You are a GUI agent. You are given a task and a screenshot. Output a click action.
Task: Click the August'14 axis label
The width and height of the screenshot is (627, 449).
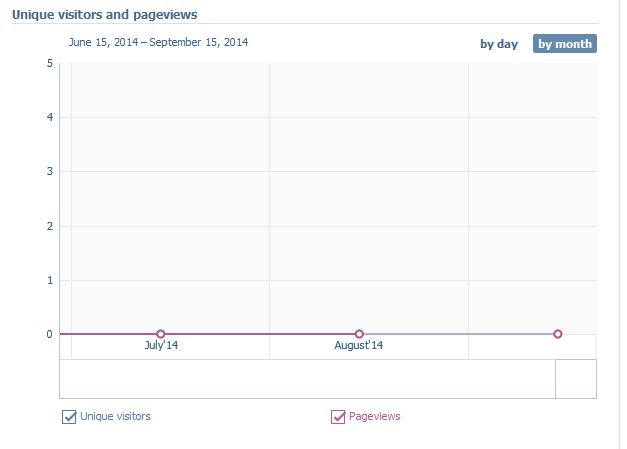[359, 346]
